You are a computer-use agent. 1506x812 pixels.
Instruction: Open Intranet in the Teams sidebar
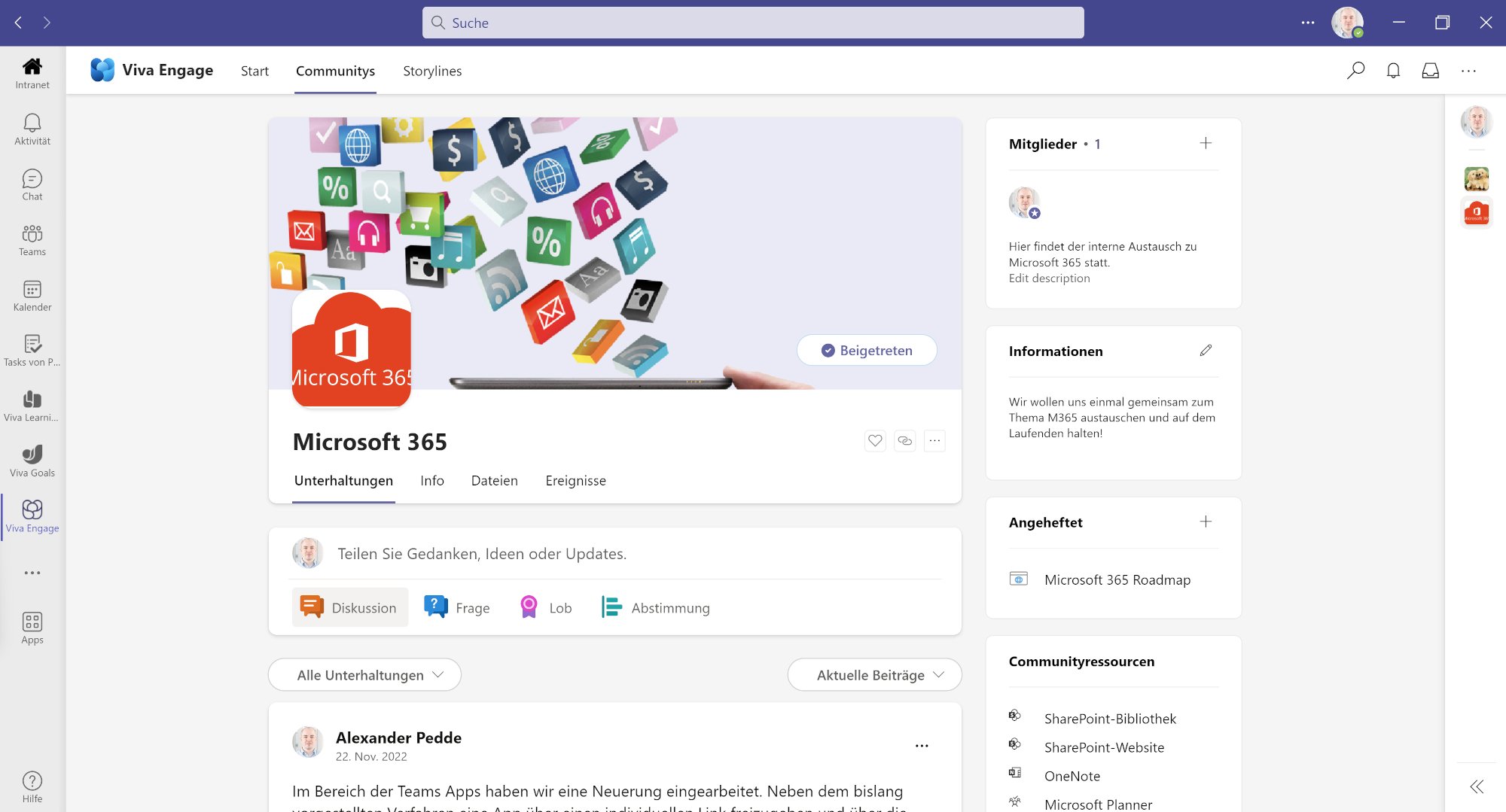click(32, 74)
